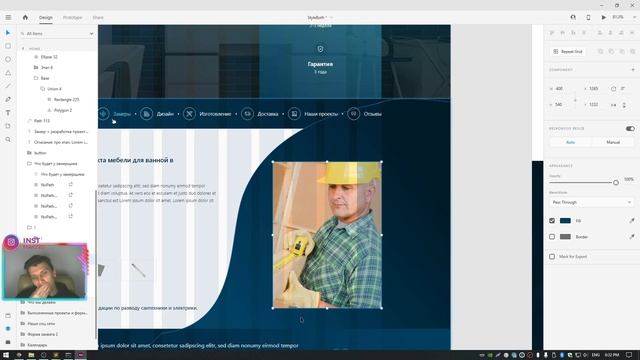Click the Замеры step icon on canvas
Image resolution: width=640 pixels, height=360 pixels.
104,114
